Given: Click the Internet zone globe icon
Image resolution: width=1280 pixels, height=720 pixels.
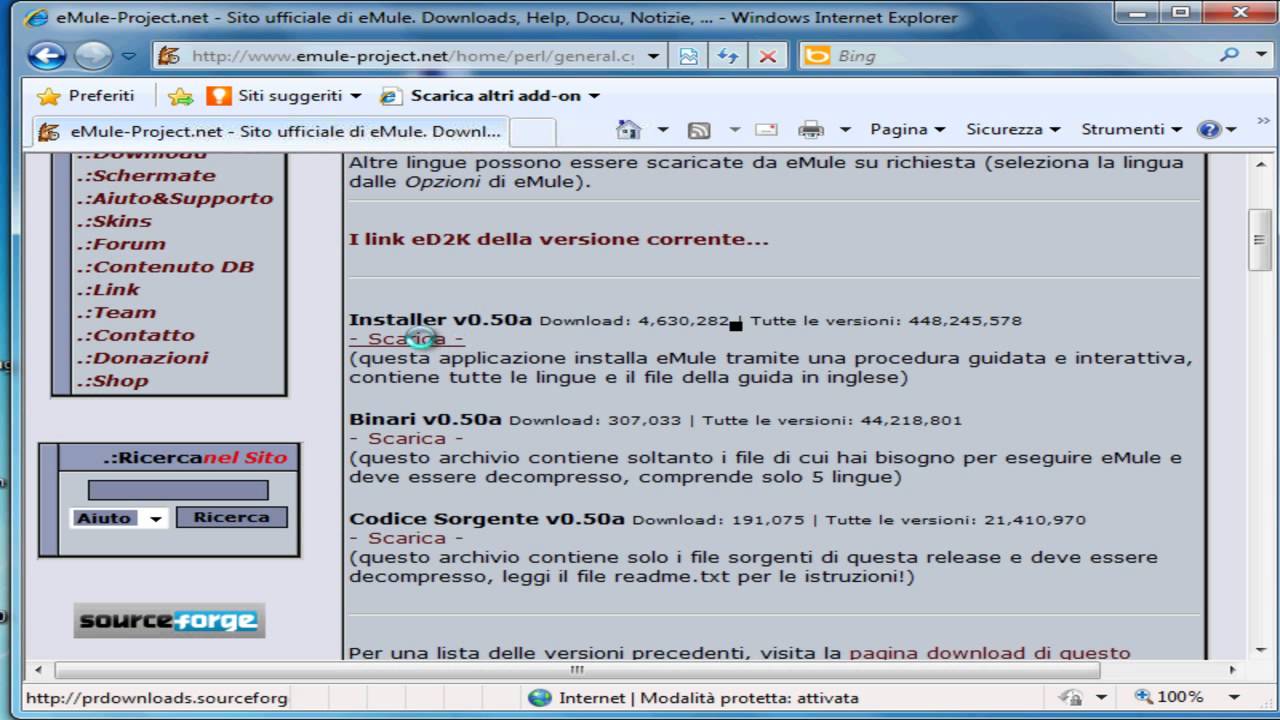Looking at the screenshot, I should click(540, 698).
